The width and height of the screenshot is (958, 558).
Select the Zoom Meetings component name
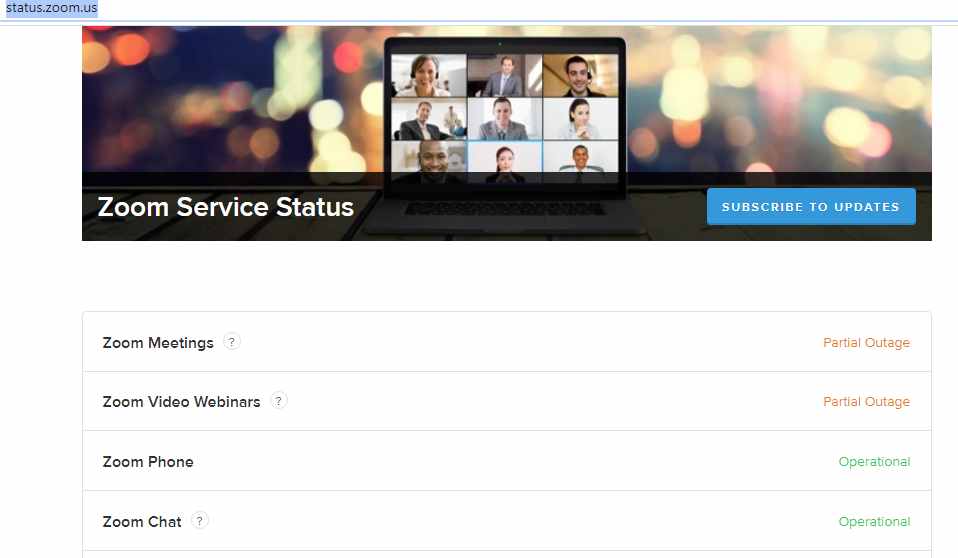(x=158, y=343)
